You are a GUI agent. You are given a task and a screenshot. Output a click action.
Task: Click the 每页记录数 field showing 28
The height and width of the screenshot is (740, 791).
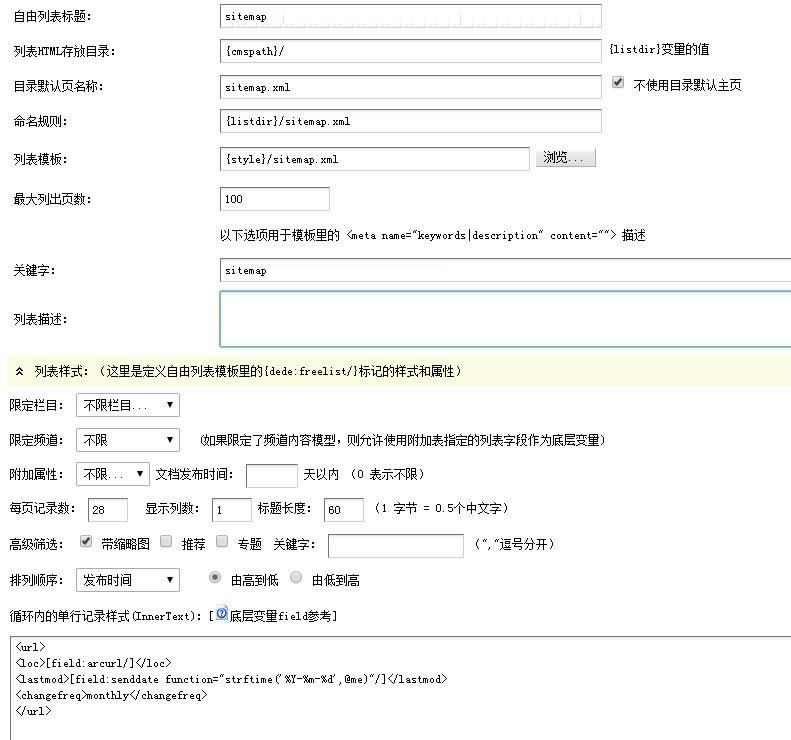pyautogui.click(x=108, y=509)
